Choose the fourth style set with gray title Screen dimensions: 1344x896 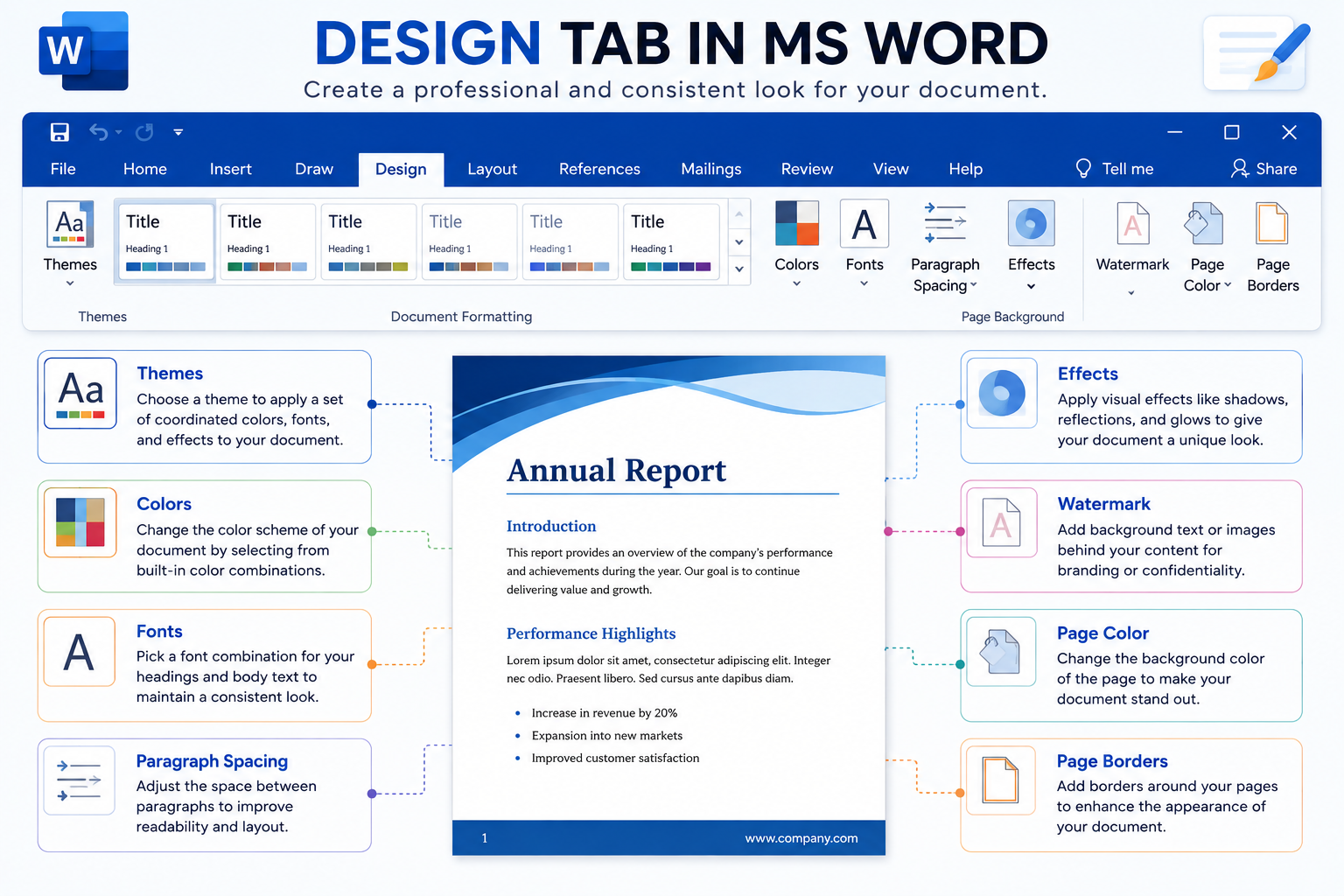point(469,242)
